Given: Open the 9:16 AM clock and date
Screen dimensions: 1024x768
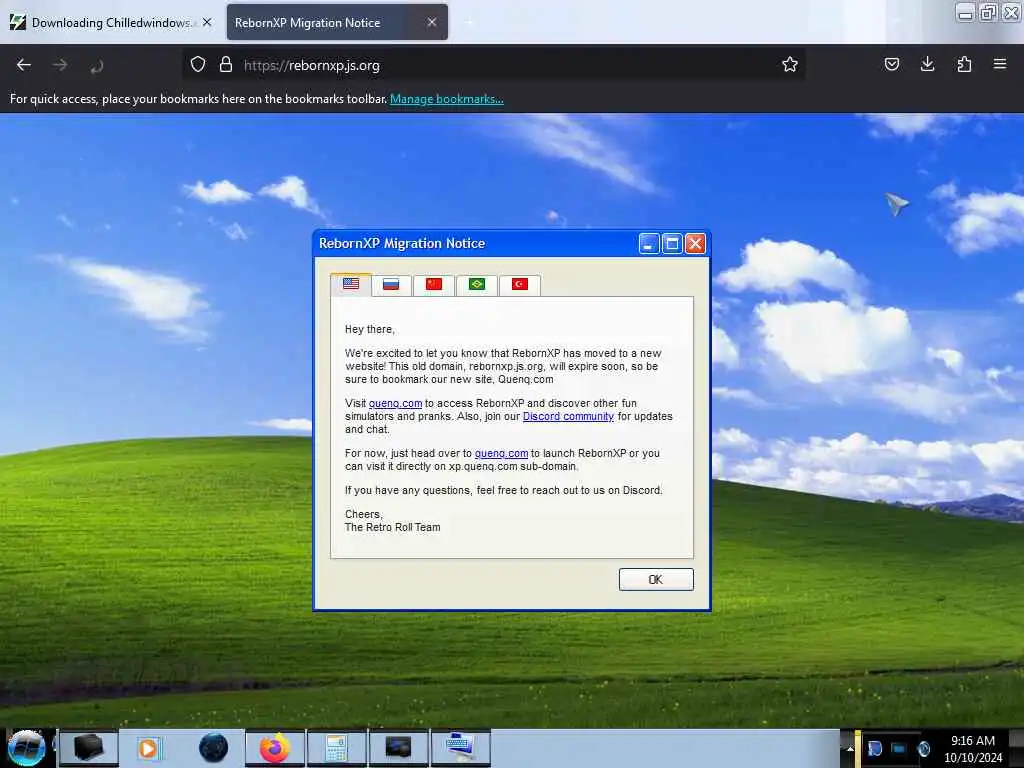Looking at the screenshot, I should point(973,749).
